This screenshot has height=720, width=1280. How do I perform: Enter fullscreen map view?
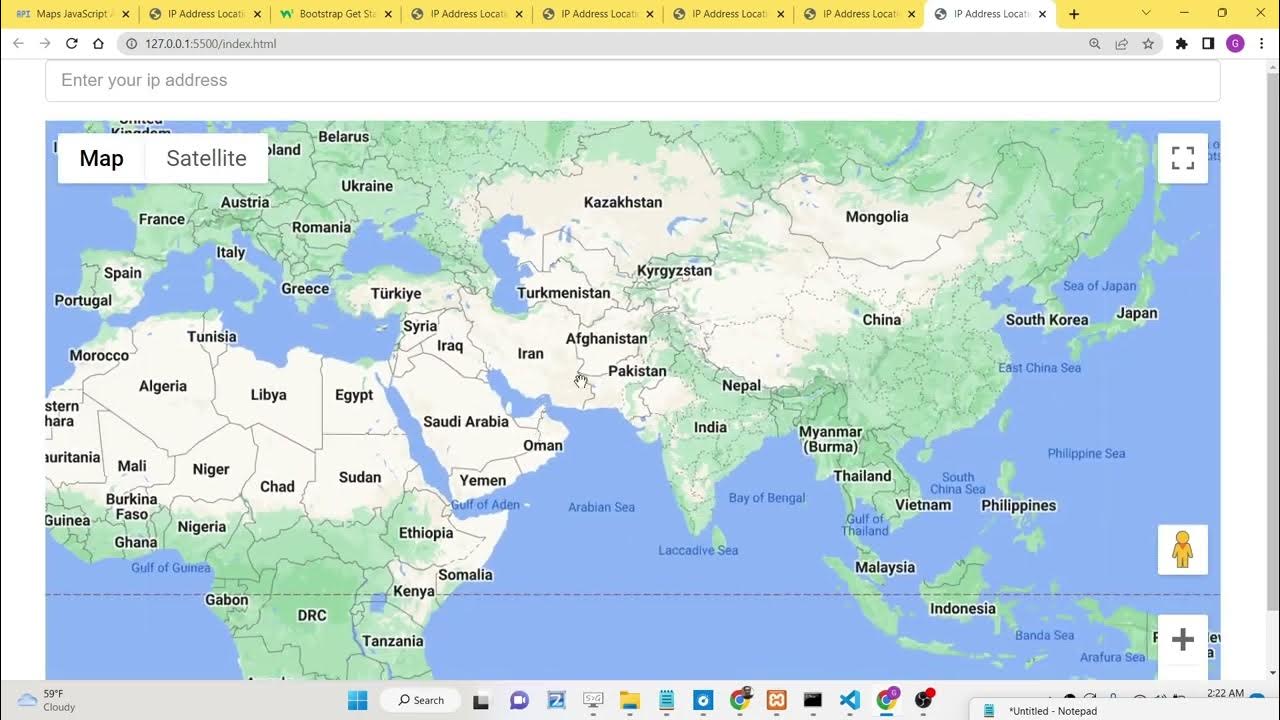1182,158
